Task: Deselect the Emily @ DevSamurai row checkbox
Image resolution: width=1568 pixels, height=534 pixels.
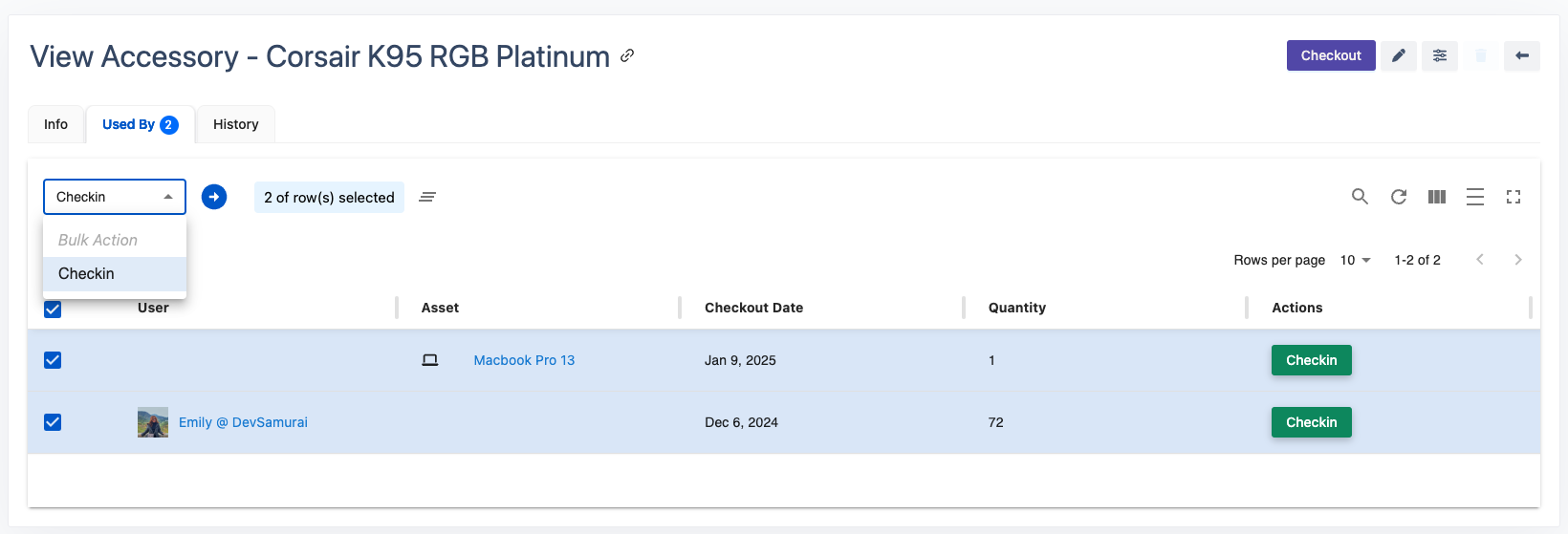Action: point(53,422)
